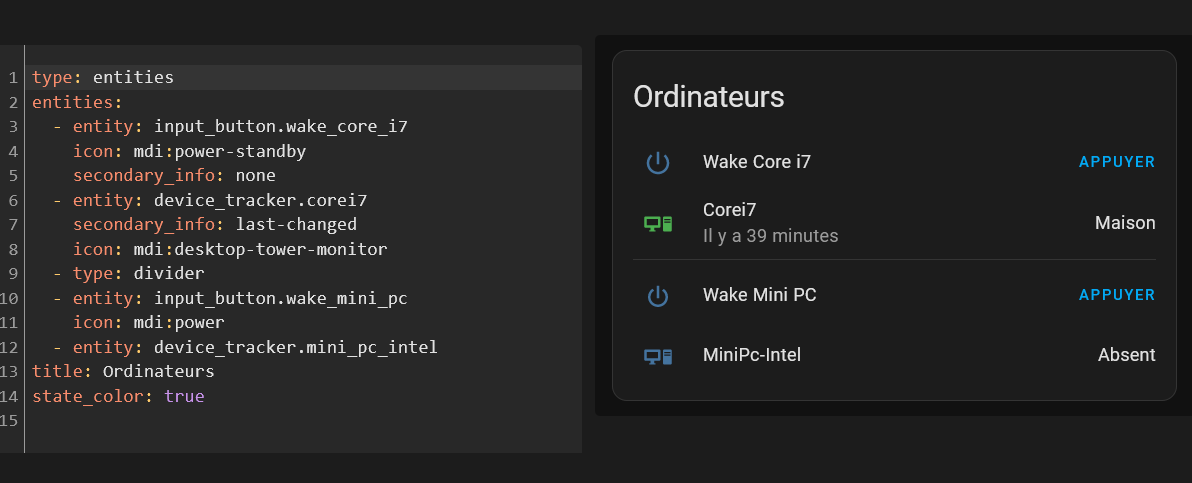
Task: Click the blue desktop tower icon for MiniPc-Intel
Action: [658, 356]
